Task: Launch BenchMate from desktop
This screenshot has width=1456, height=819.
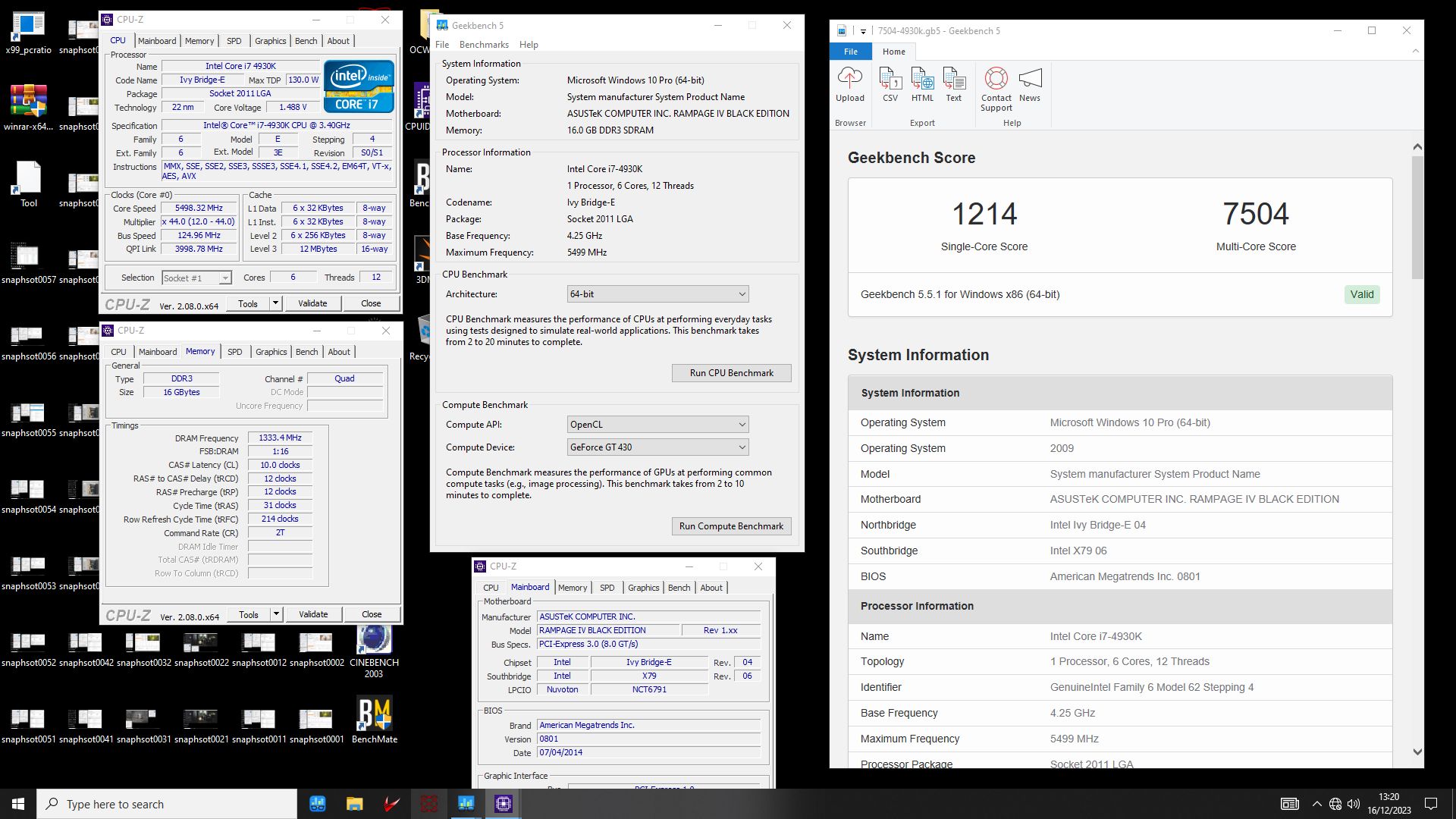Action: click(x=375, y=720)
